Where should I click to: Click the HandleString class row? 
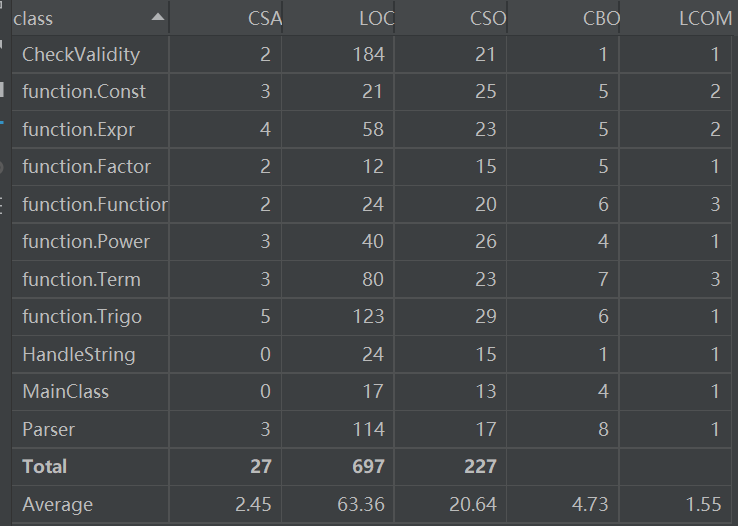click(78, 354)
